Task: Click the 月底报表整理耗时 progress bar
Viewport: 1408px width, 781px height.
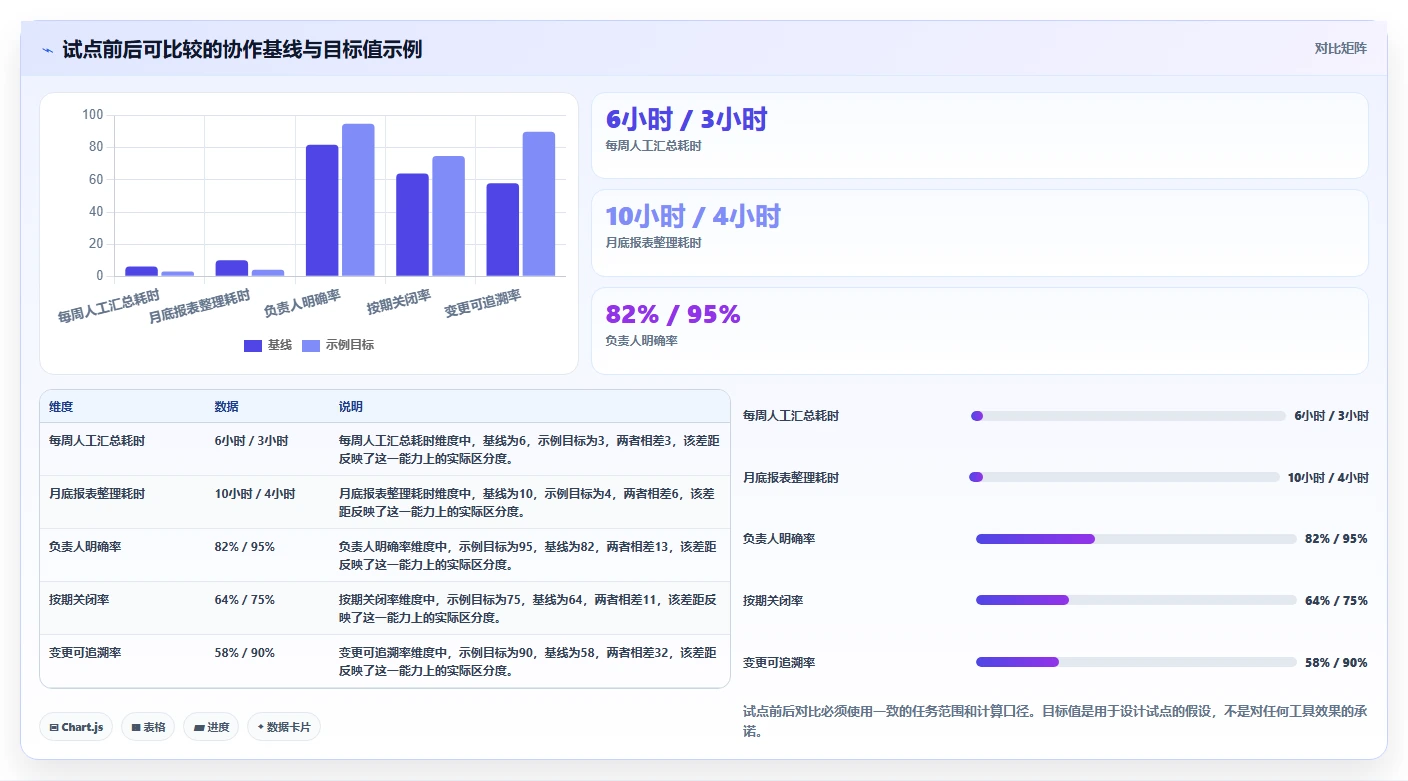Action: pos(1124,477)
